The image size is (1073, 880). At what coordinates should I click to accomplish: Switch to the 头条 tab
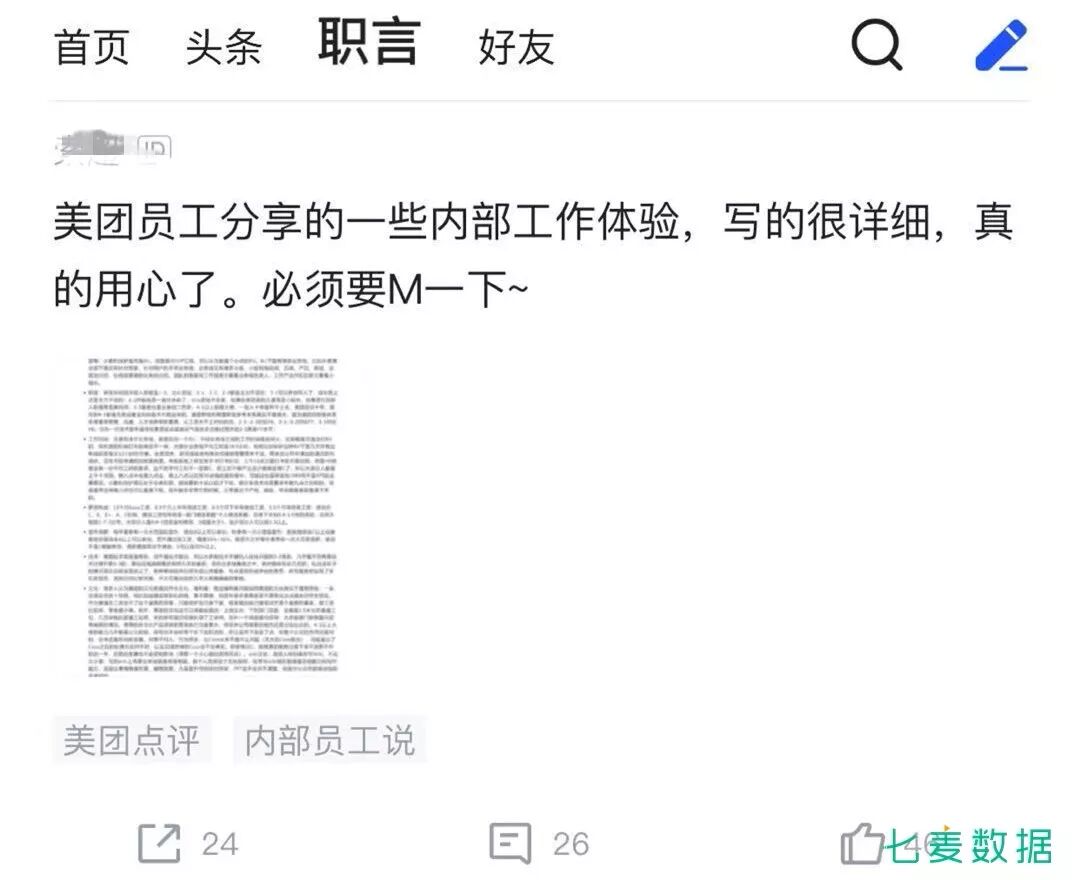pyautogui.click(x=224, y=47)
